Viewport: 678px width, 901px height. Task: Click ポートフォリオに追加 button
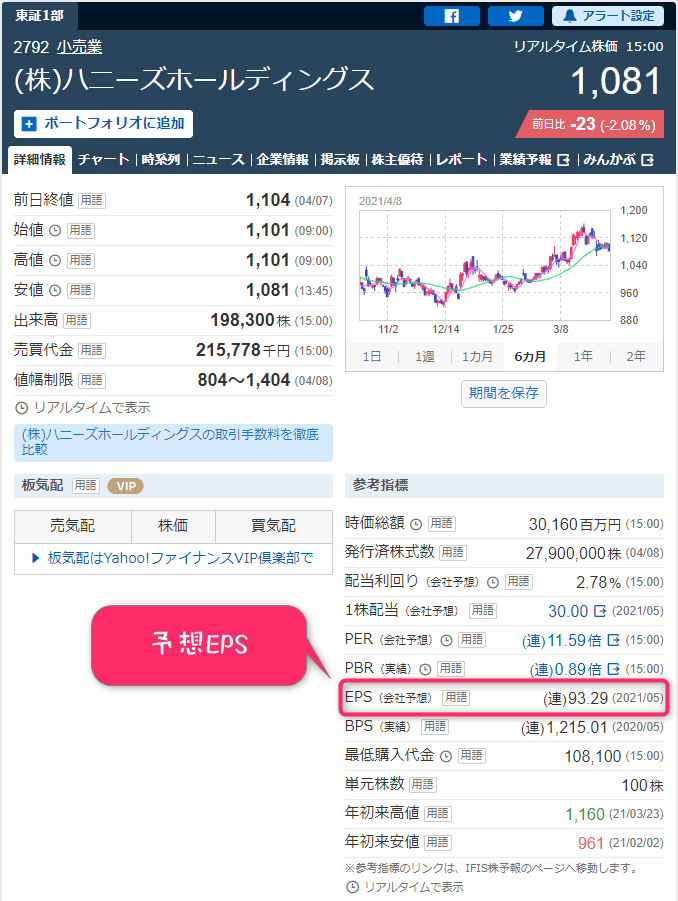click(x=103, y=124)
